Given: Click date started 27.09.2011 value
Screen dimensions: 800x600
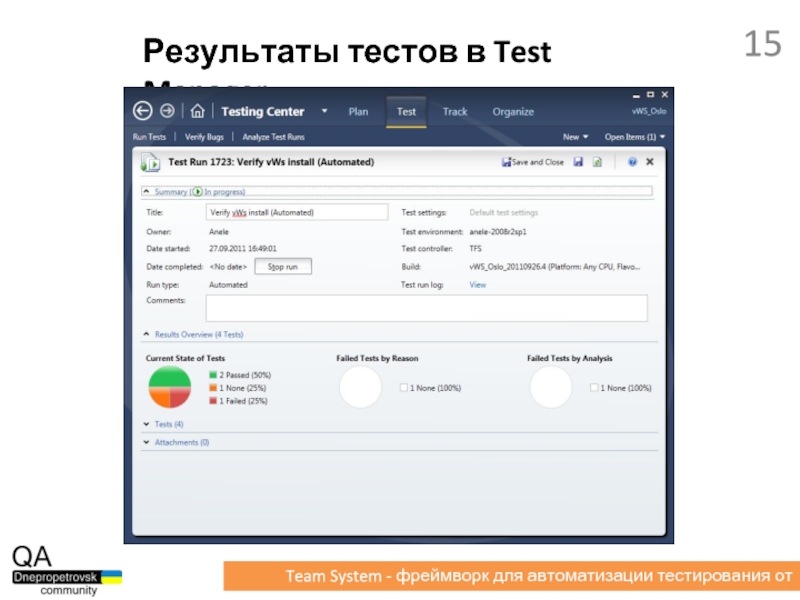Looking at the screenshot, I should tap(243, 248).
